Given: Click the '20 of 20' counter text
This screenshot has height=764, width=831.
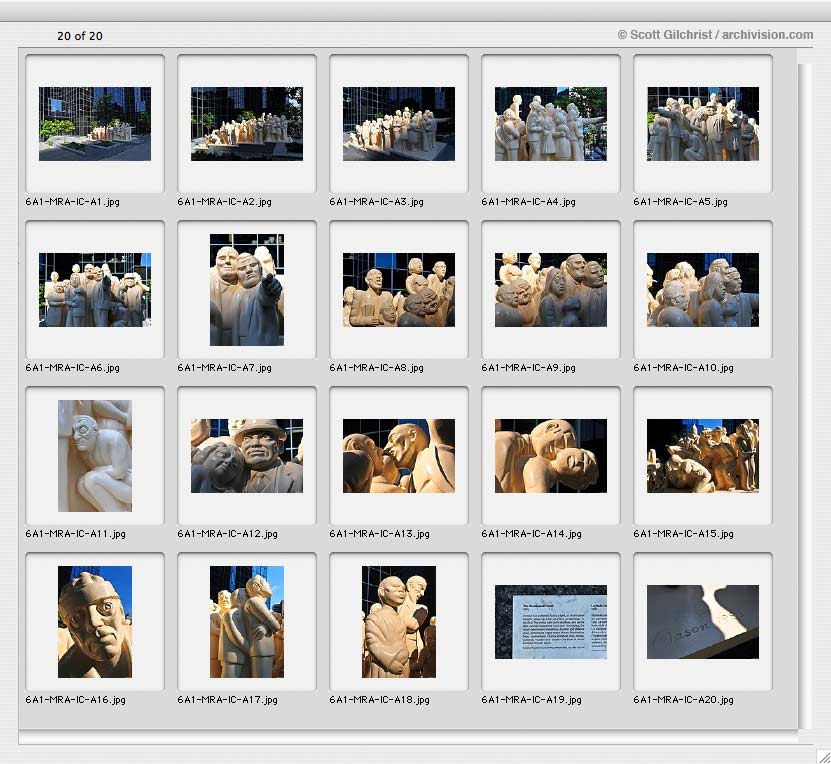Looking at the screenshot, I should pos(80,36).
